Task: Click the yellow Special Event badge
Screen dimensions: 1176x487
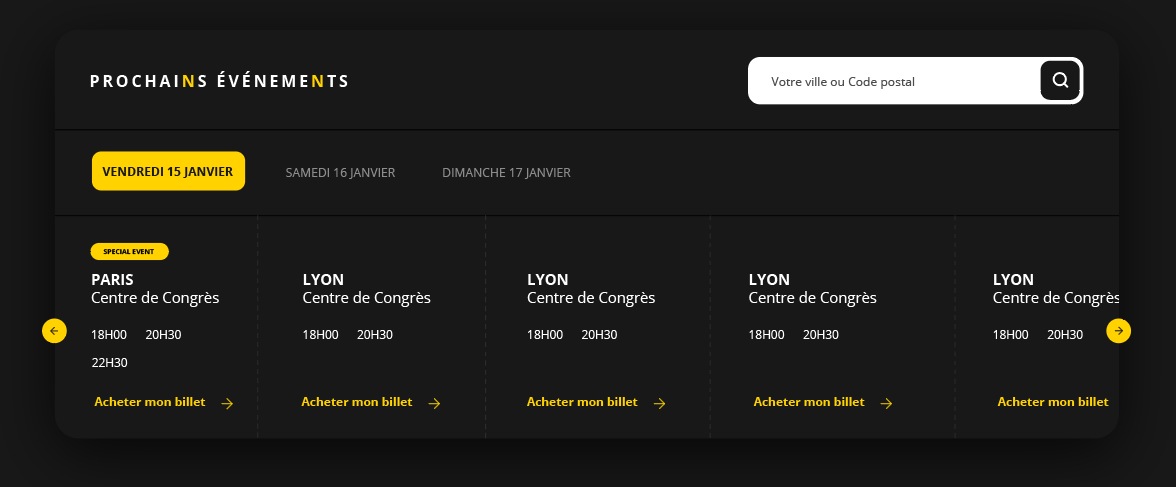Action: click(x=129, y=251)
